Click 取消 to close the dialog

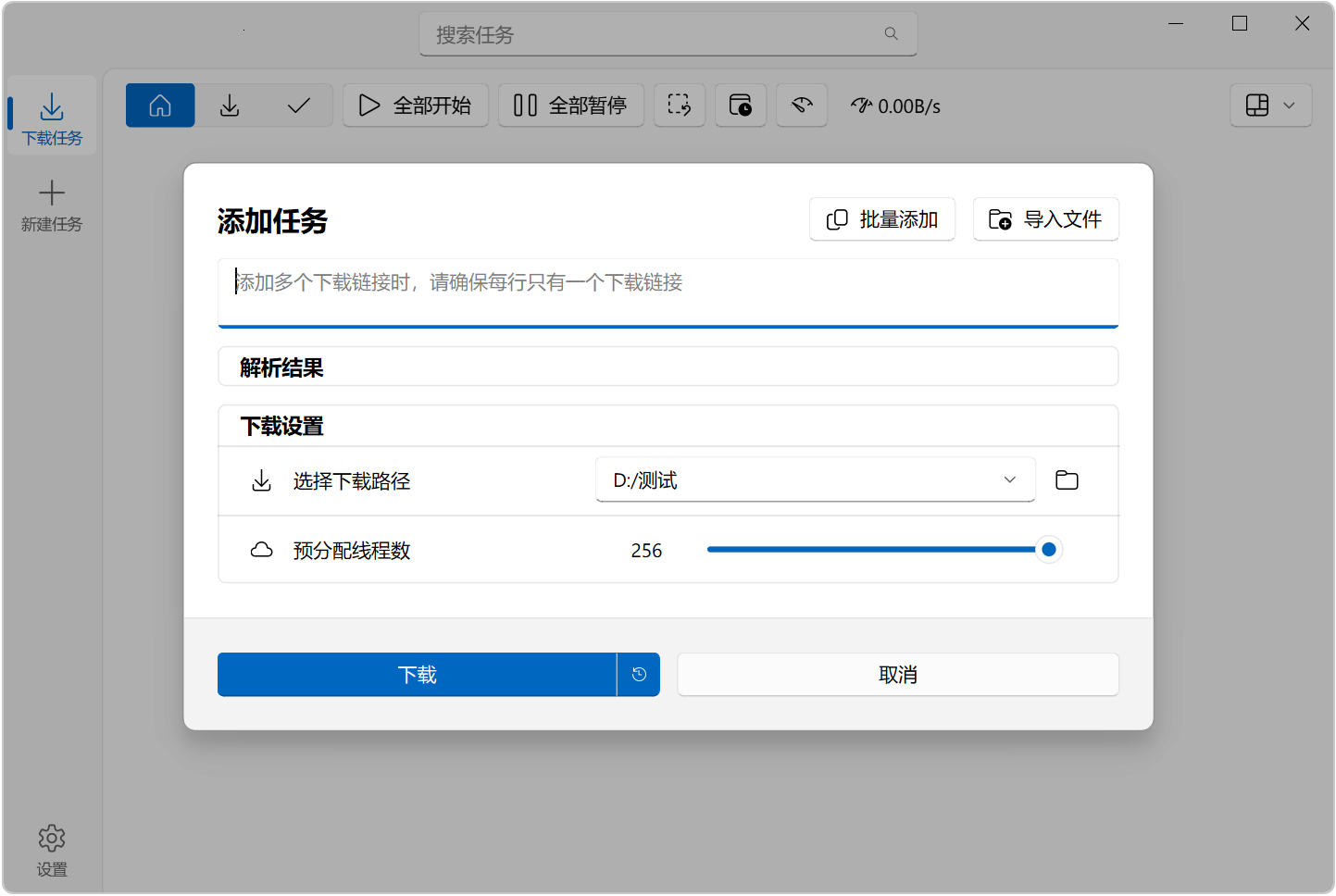coord(898,675)
